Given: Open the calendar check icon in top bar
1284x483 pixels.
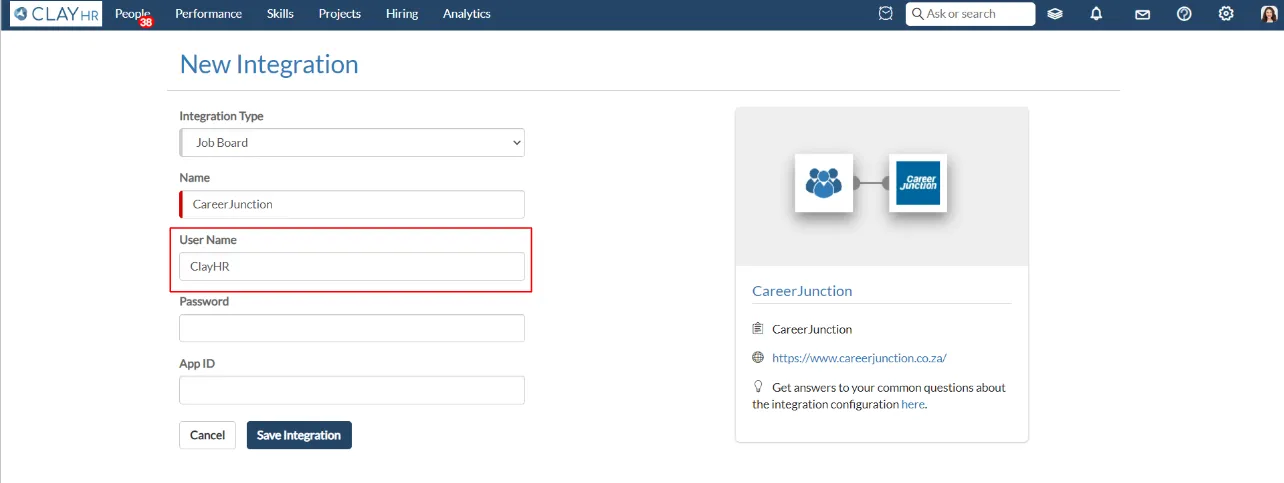Looking at the screenshot, I should click(885, 14).
